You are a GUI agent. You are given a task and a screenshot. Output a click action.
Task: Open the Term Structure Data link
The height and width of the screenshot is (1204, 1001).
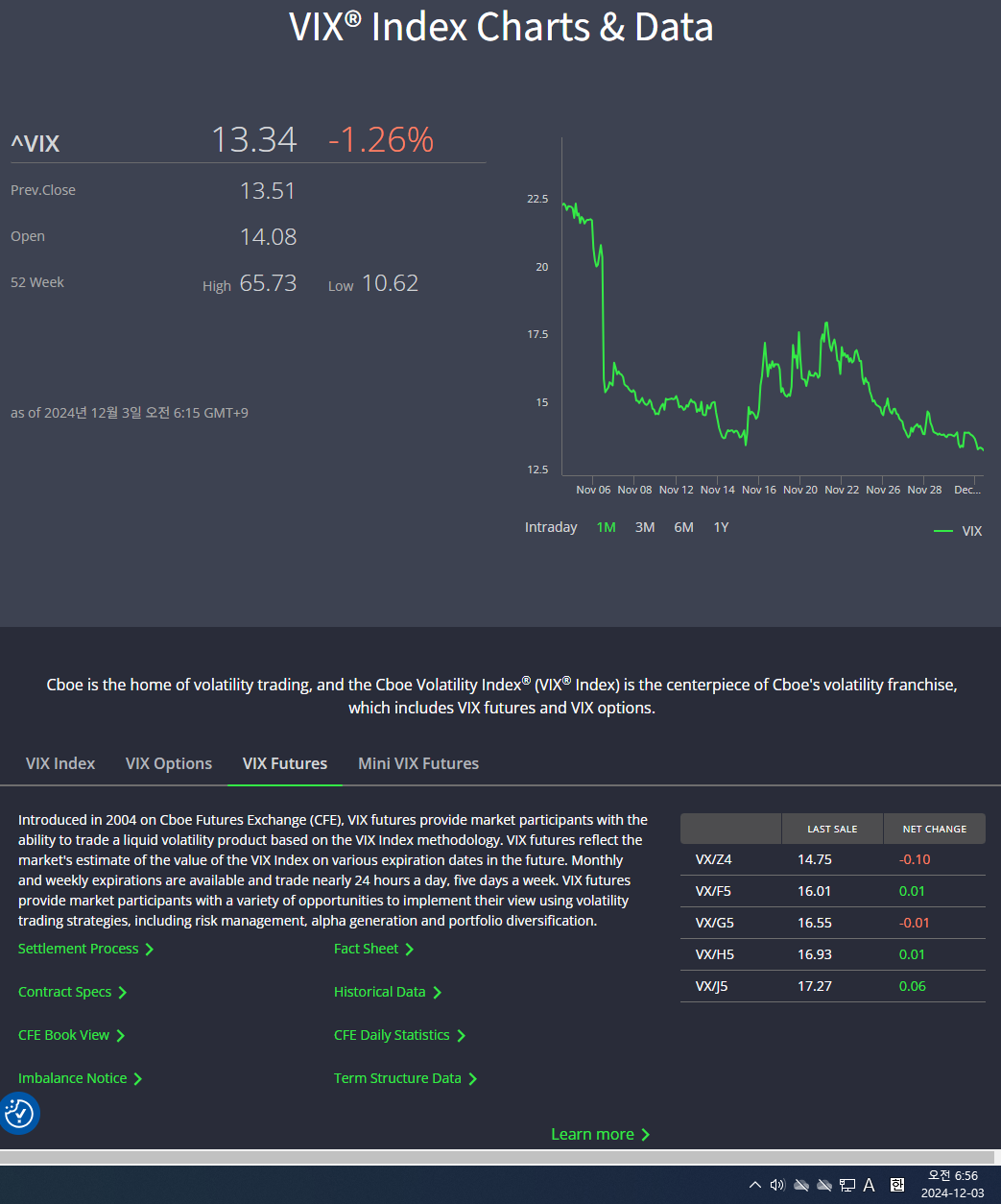click(x=406, y=1078)
